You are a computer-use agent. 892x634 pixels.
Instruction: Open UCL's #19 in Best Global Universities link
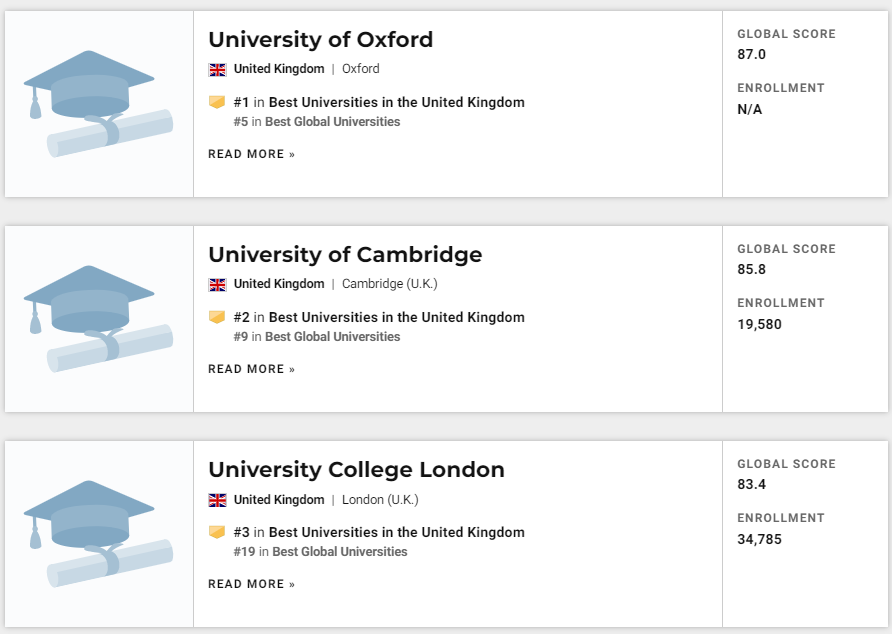click(339, 552)
